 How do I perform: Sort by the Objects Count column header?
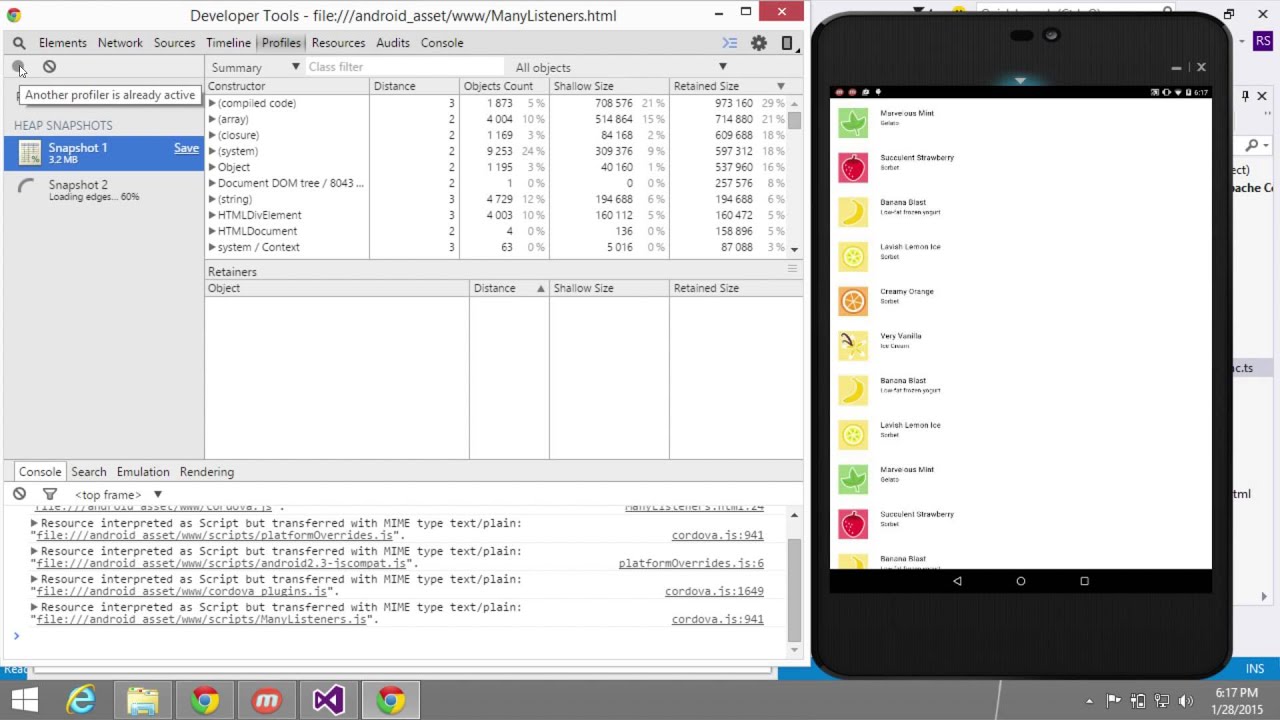point(504,86)
